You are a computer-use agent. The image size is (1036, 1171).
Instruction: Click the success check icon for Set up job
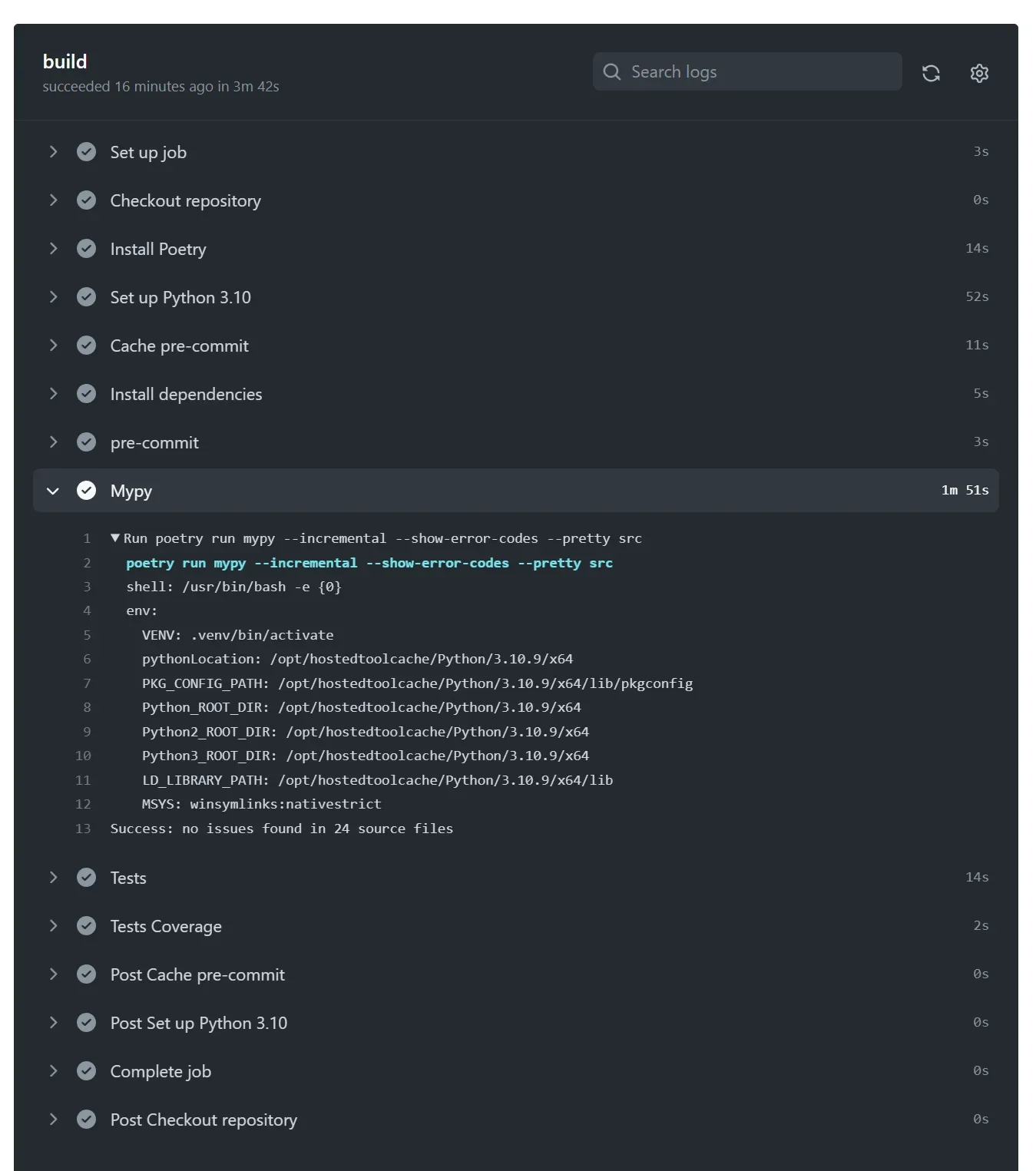[87, 152]
